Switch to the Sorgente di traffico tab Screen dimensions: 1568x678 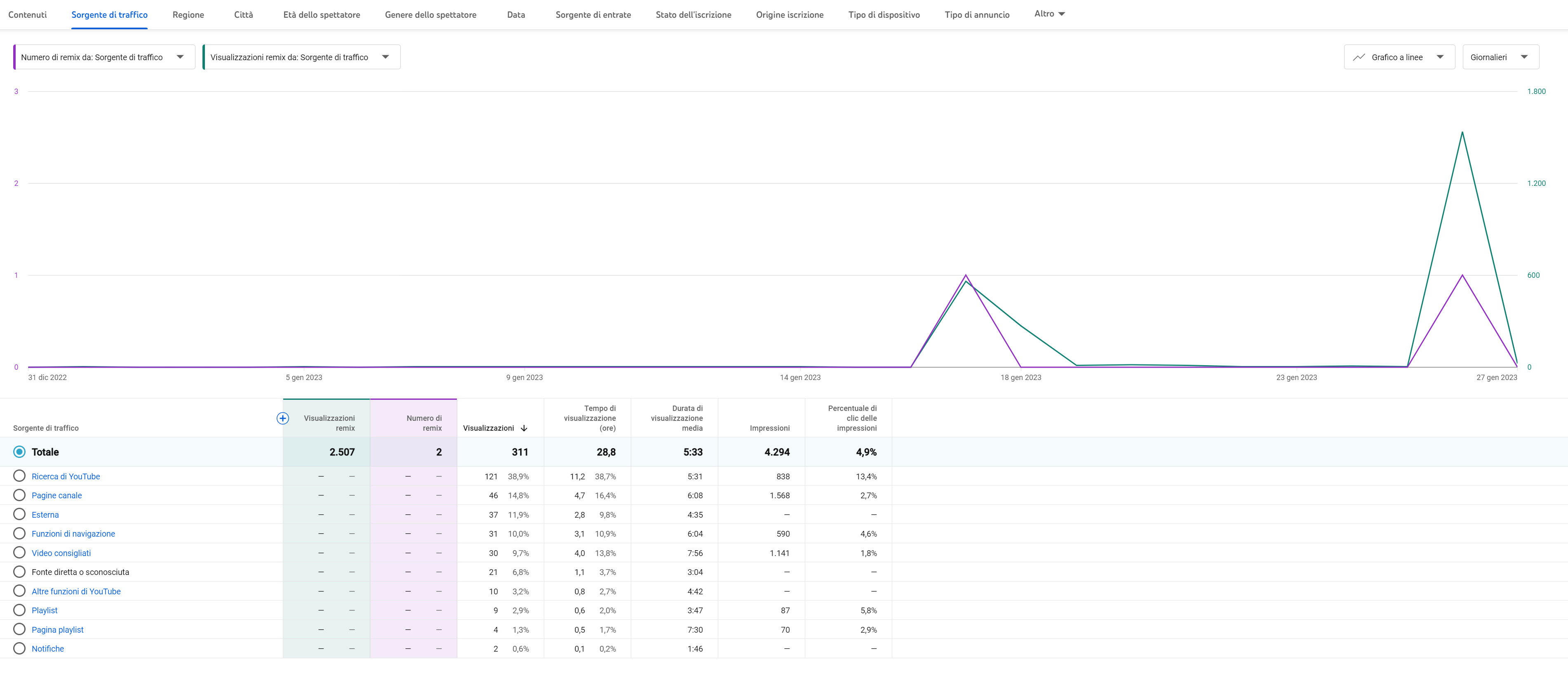[x=110, y=14]
